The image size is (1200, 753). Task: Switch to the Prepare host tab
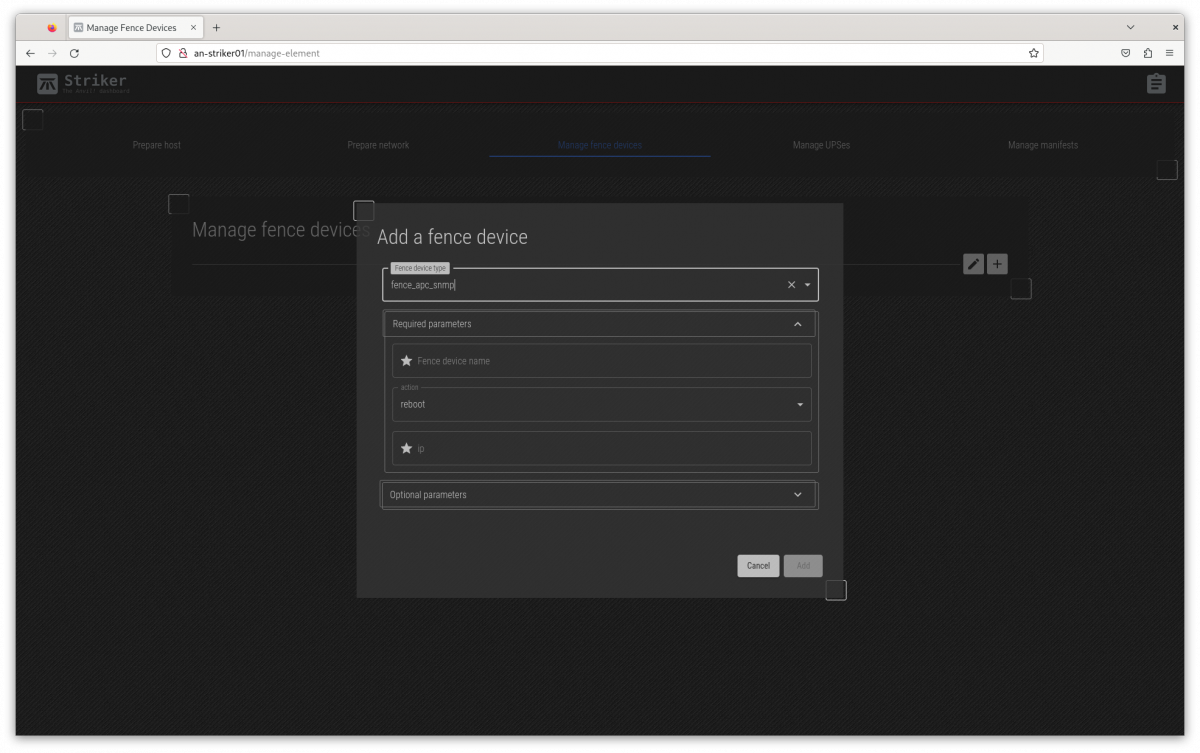157,145
